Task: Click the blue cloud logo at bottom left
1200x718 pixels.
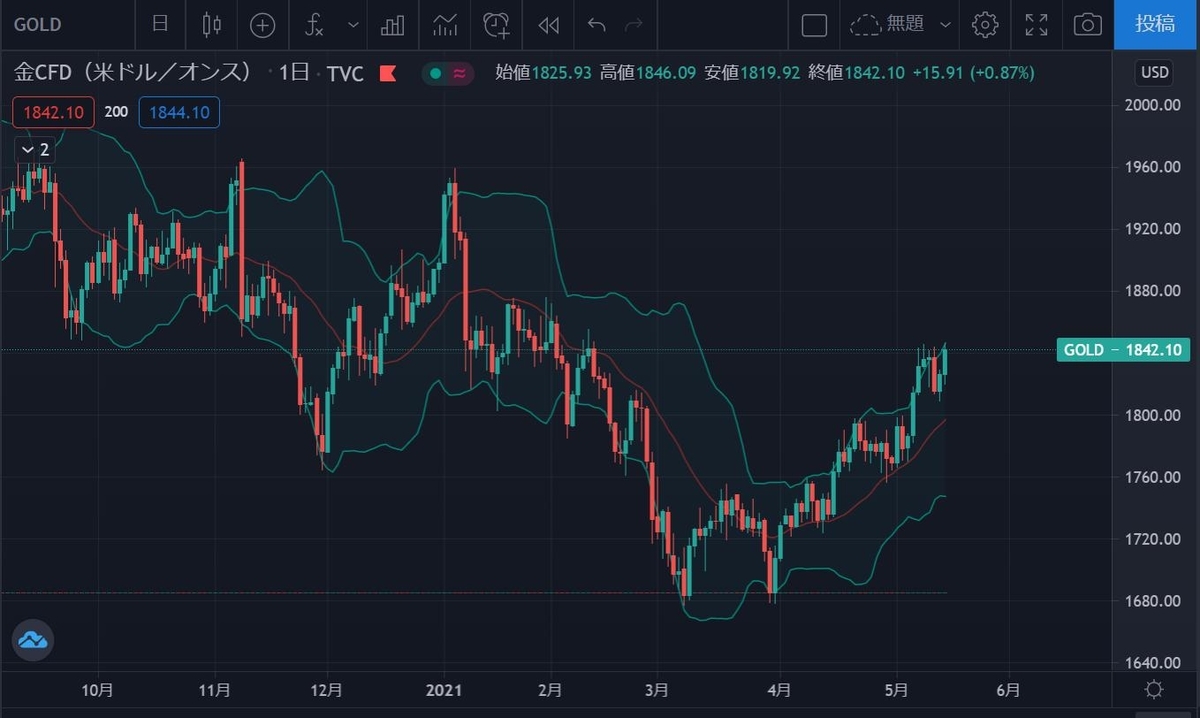Action: pyautogui.click(x=33, y=639)
